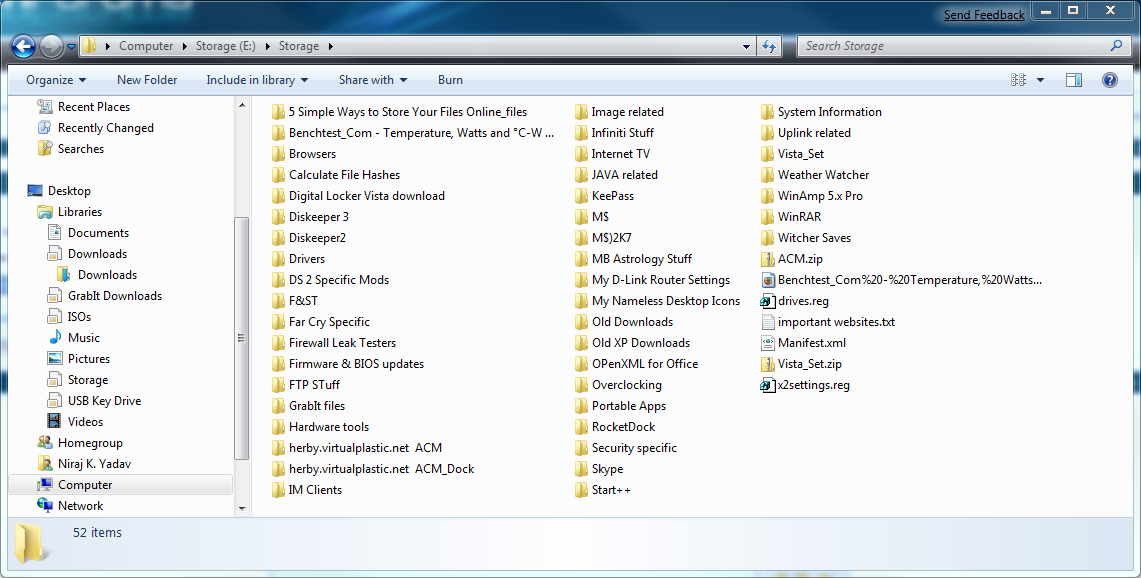Click the New Folder button
1141x578 pixels.
coord(147,80)
